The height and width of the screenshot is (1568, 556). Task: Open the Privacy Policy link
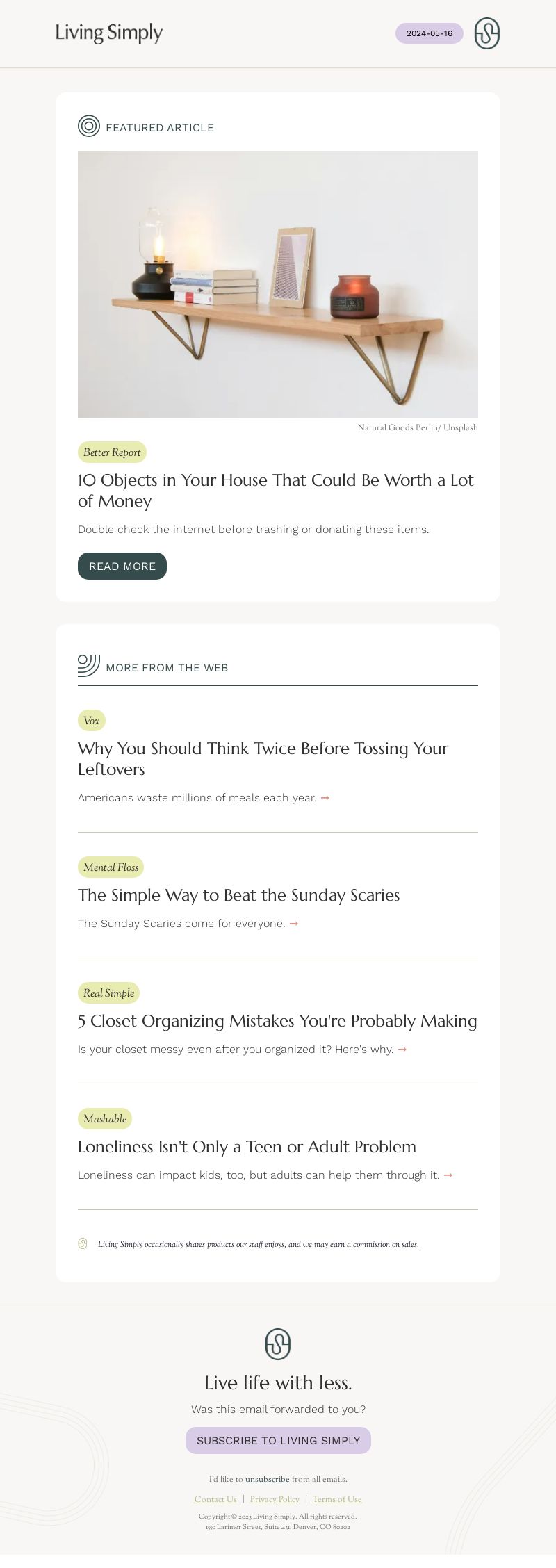[x=275, y=1499]
